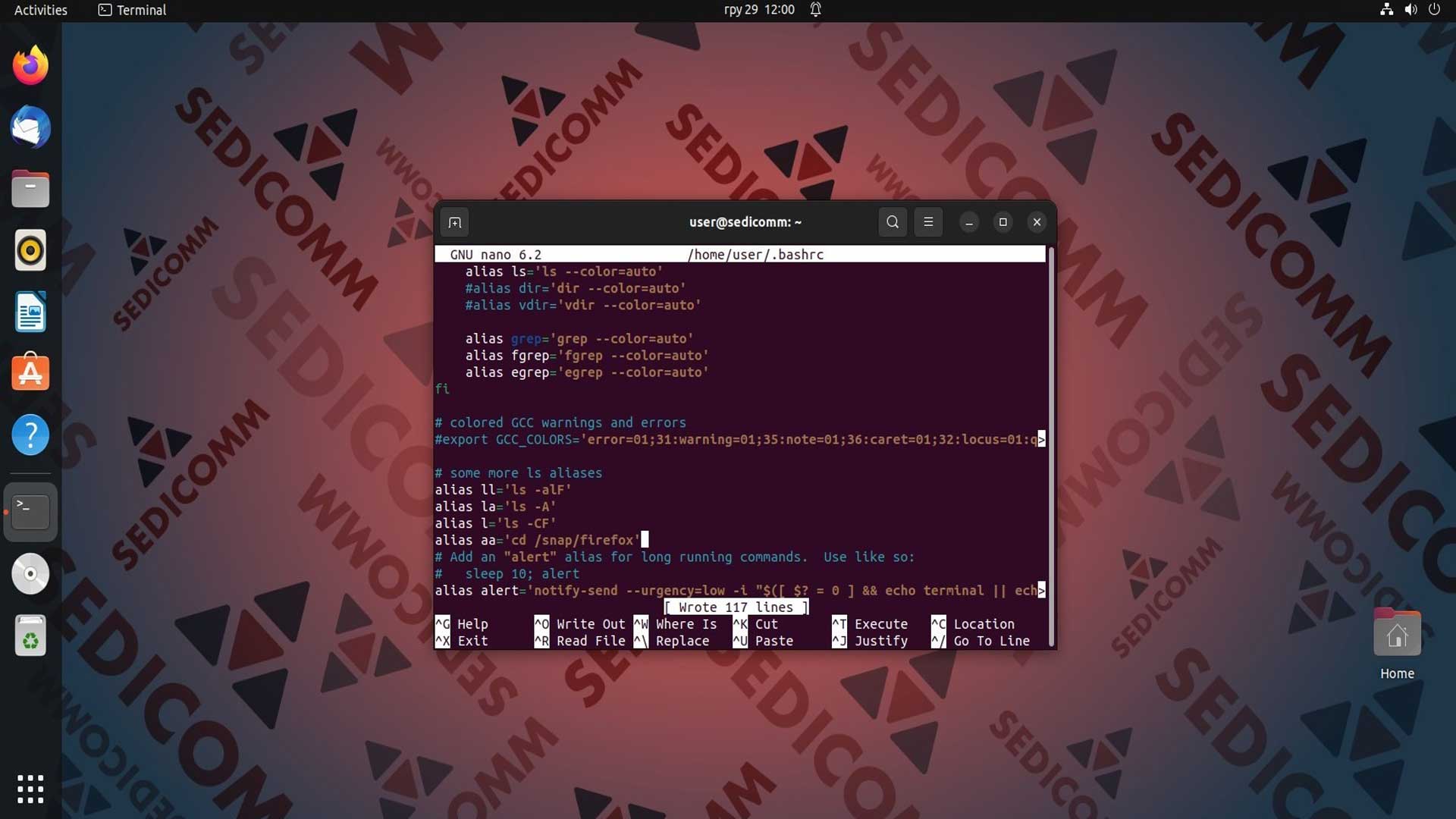Click the ^/ Go To Line shortcut
The height and width of the screenshot is (819, 1456).
point(981,641)
